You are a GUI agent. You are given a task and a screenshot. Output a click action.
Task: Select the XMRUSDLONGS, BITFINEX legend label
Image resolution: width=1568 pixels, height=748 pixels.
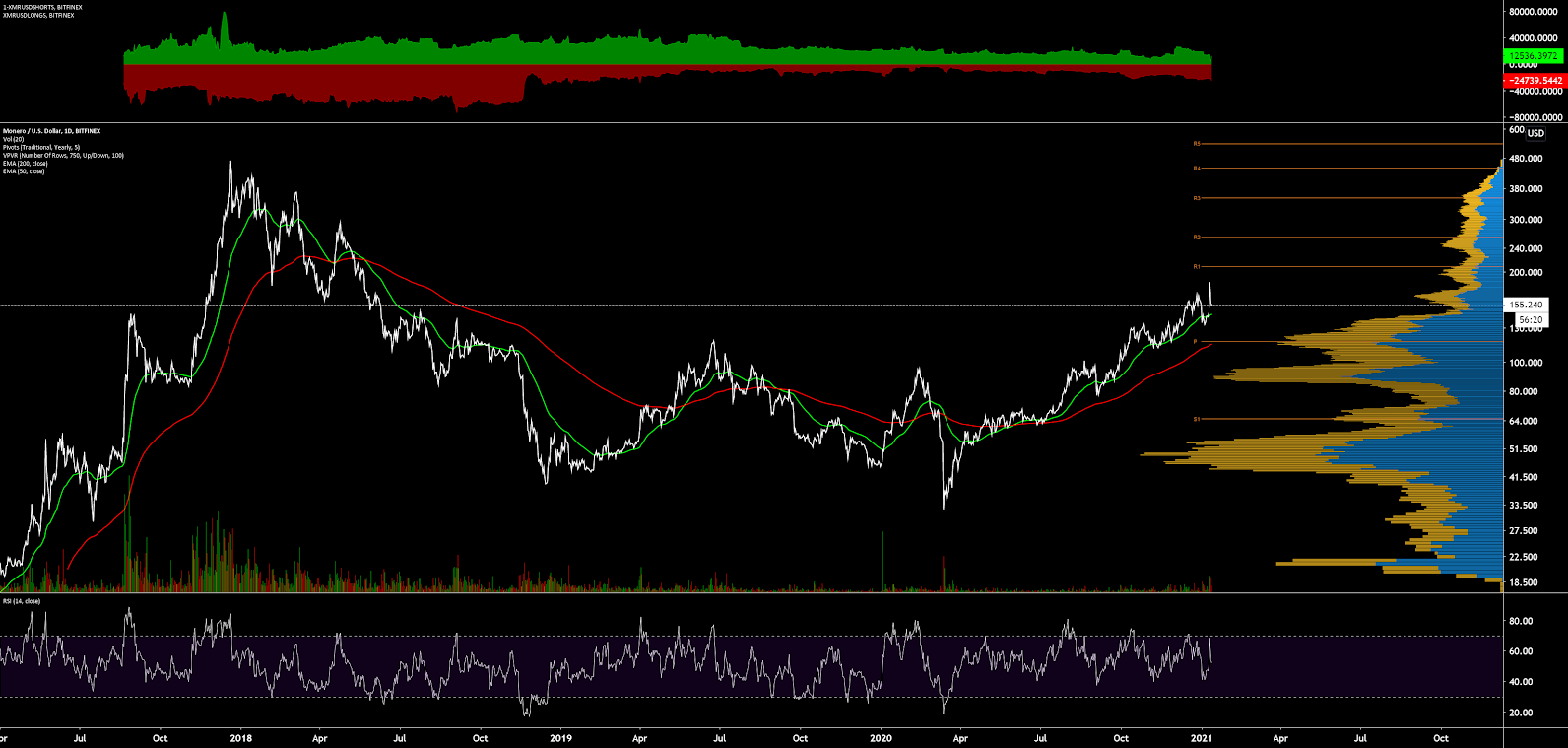pos(37,15)
